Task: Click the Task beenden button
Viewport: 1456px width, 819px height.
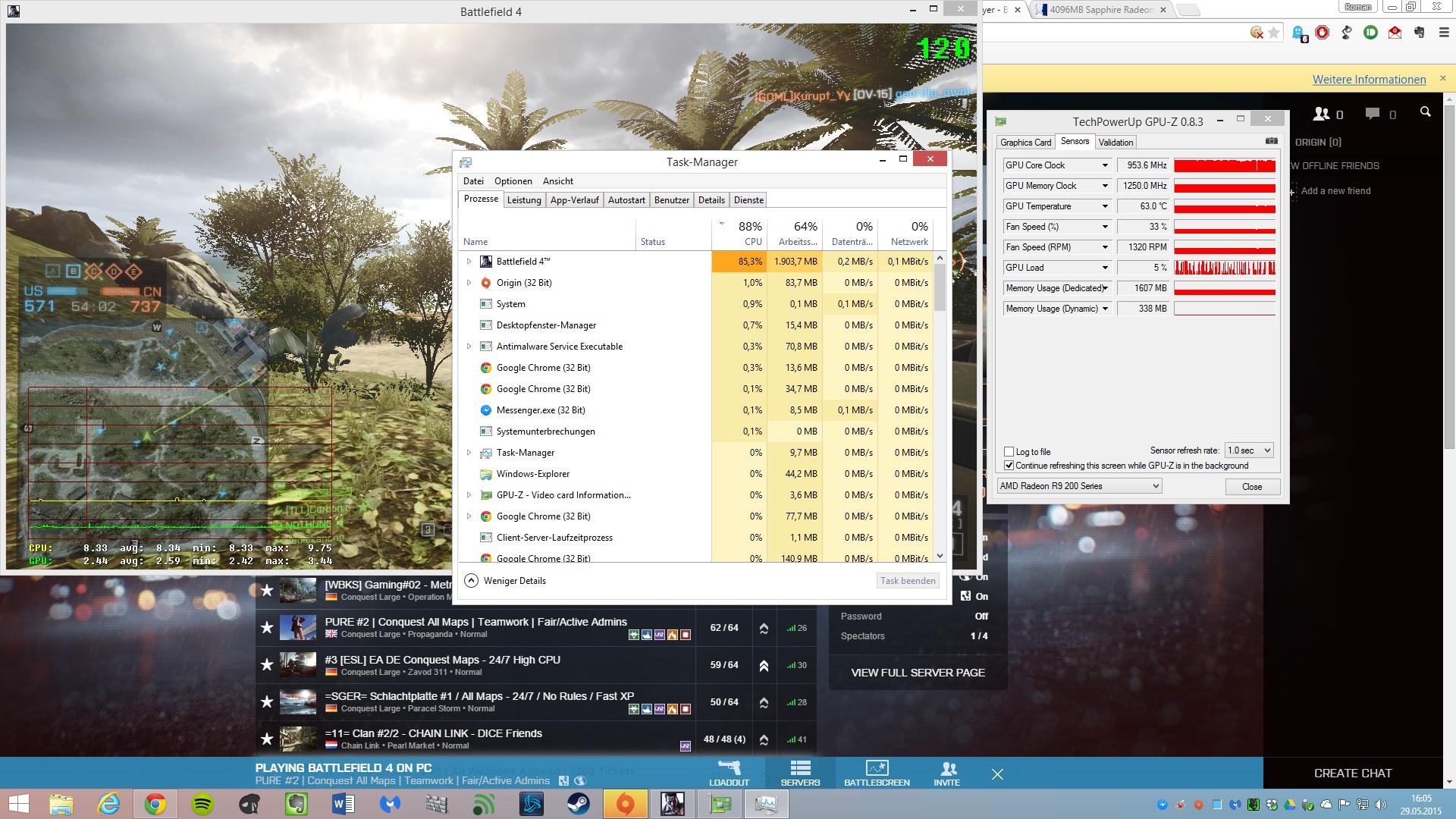Action: click(908, 581)
